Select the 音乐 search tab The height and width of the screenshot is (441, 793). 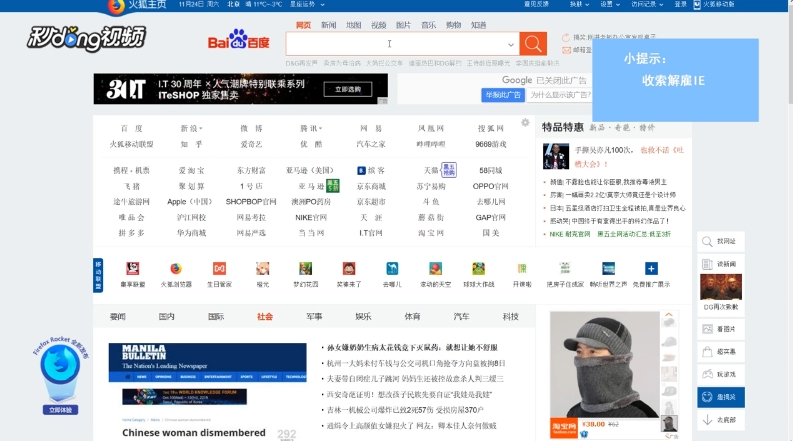coord(428,25)
